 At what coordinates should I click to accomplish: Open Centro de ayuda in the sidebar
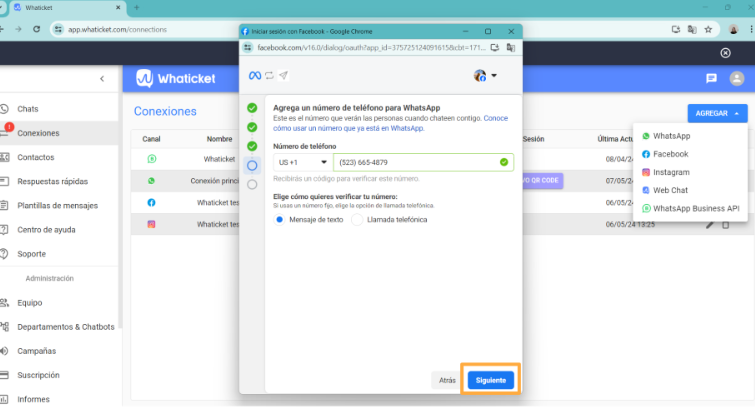(46, 229)
